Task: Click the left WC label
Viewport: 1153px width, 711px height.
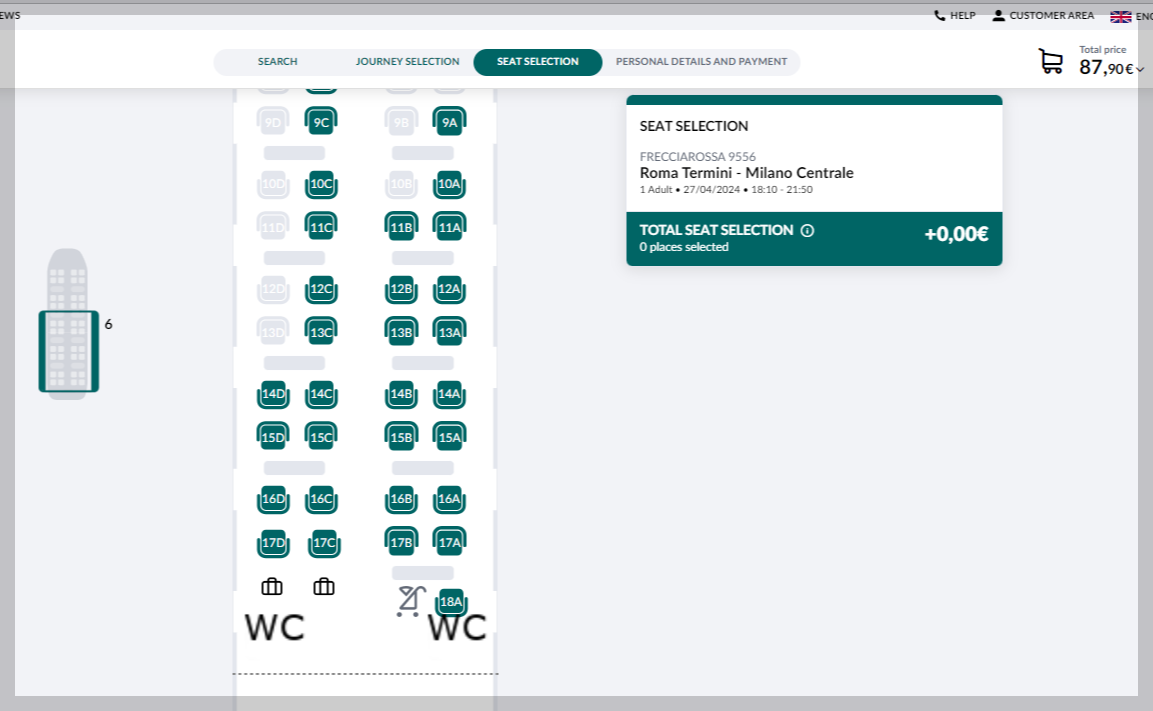Action: (274, 628)
